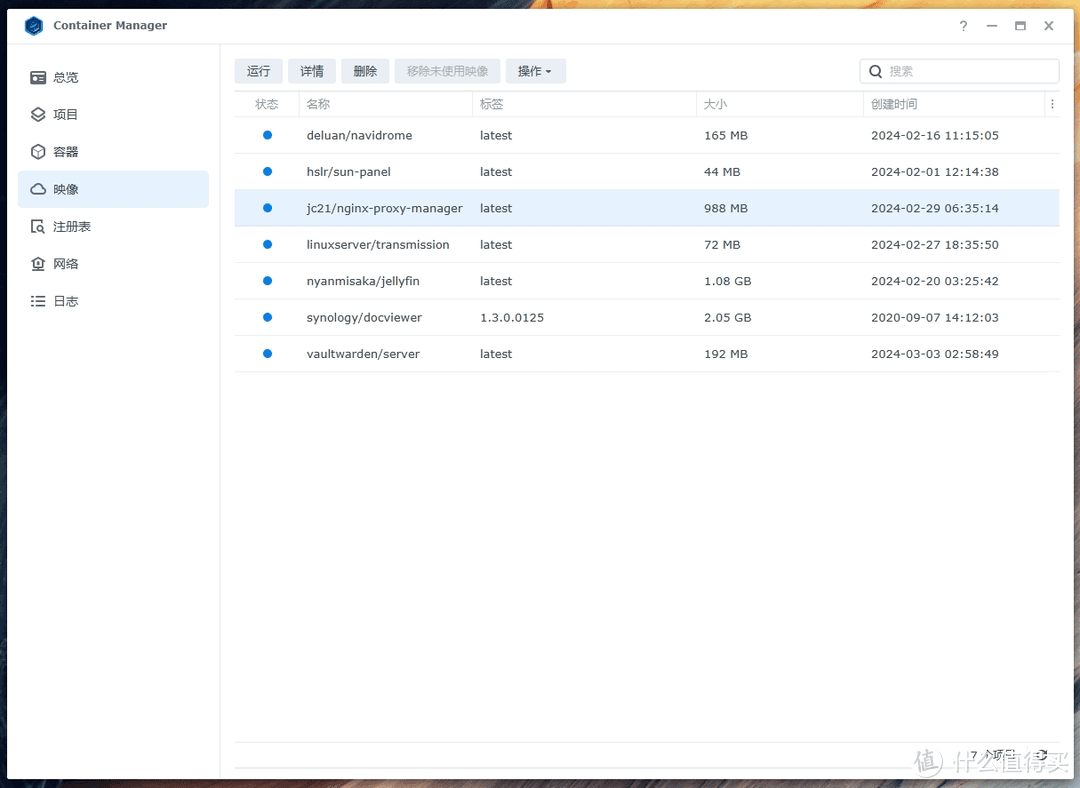Viewport: 1080px width, 788px height.
Task: Select the linuxserver/transmission image row
Action: click(x=647, y=245)
